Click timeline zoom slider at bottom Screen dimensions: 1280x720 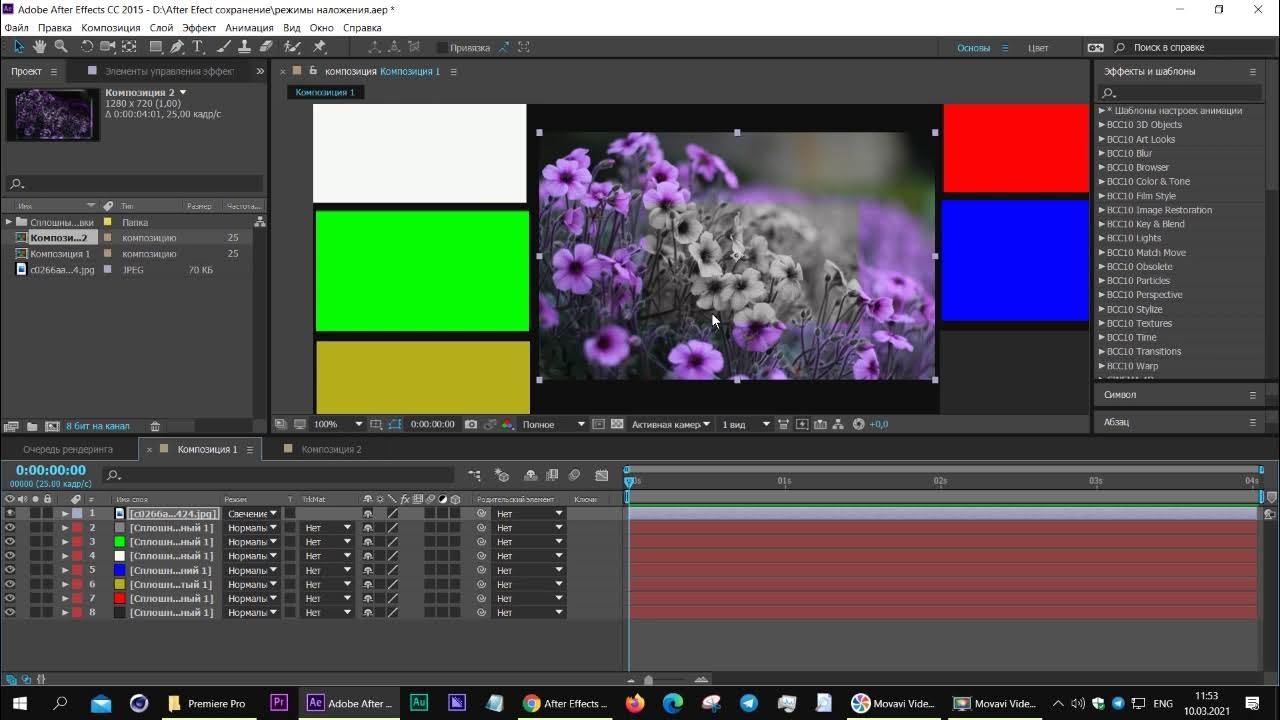[648, 680]
